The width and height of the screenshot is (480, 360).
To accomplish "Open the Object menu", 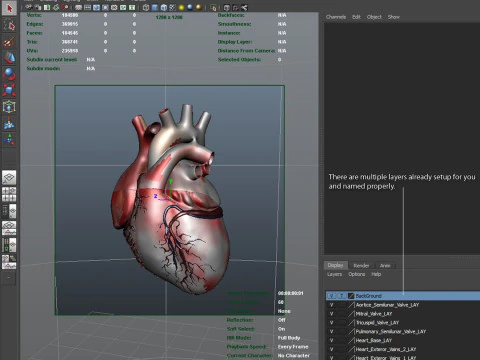I will coord(374,17).
